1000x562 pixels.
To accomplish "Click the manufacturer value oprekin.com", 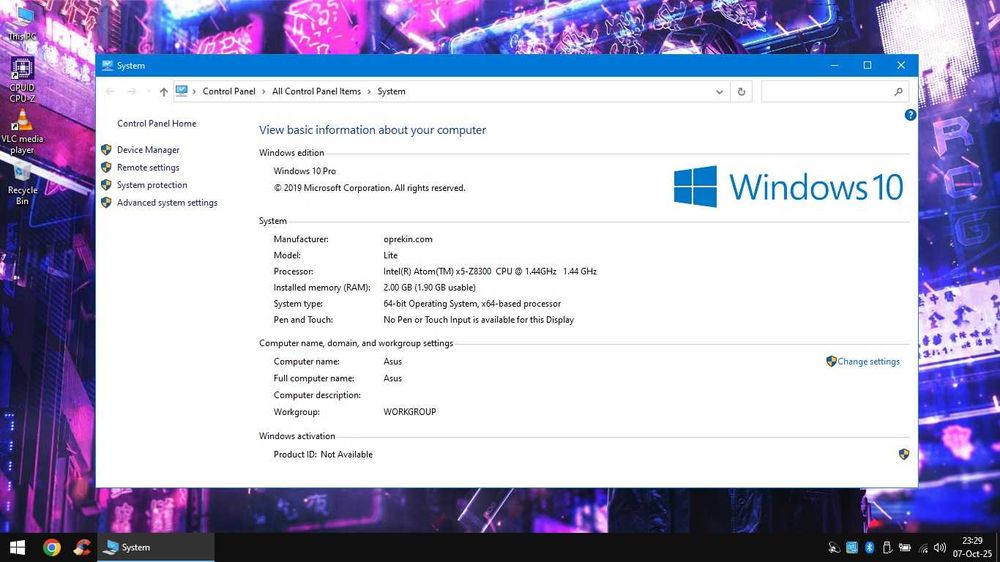I will click(408, 239).
